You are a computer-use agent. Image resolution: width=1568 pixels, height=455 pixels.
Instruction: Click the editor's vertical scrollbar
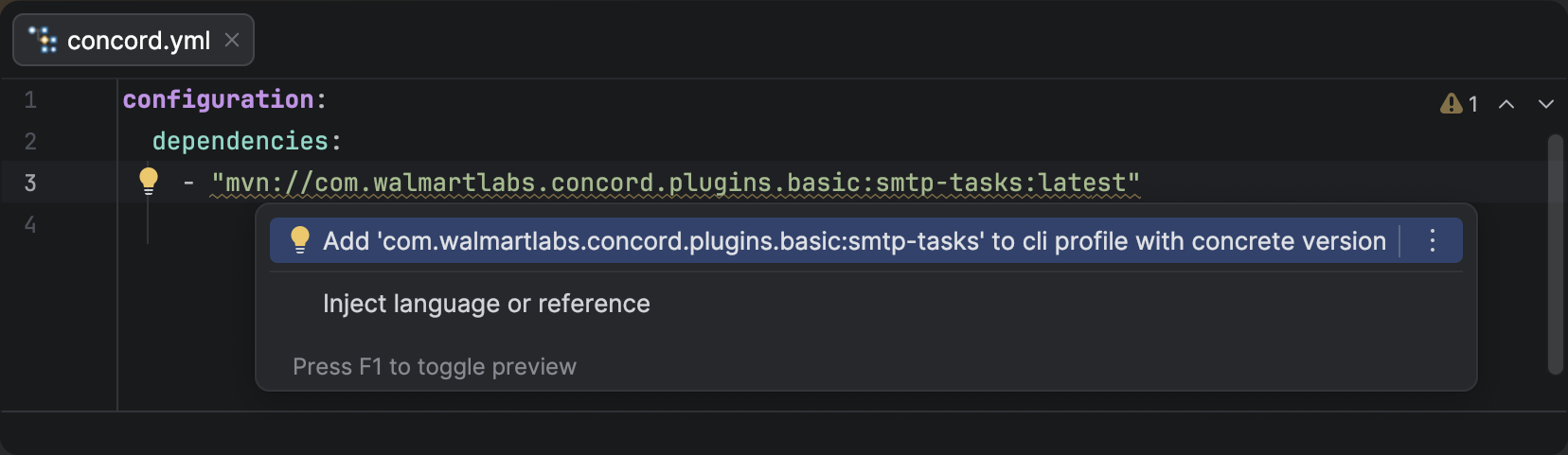click(x=1555, y=254)
